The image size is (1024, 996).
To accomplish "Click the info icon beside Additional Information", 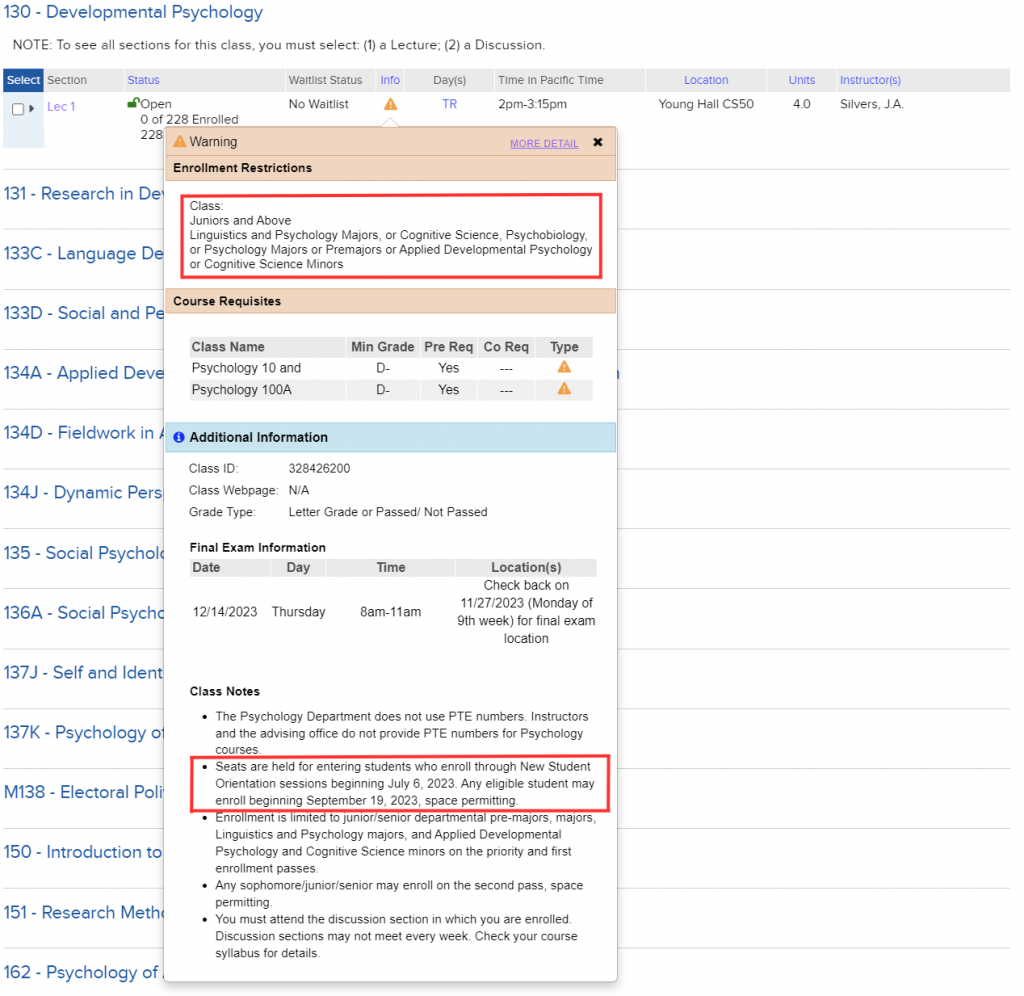I will 179,437.
